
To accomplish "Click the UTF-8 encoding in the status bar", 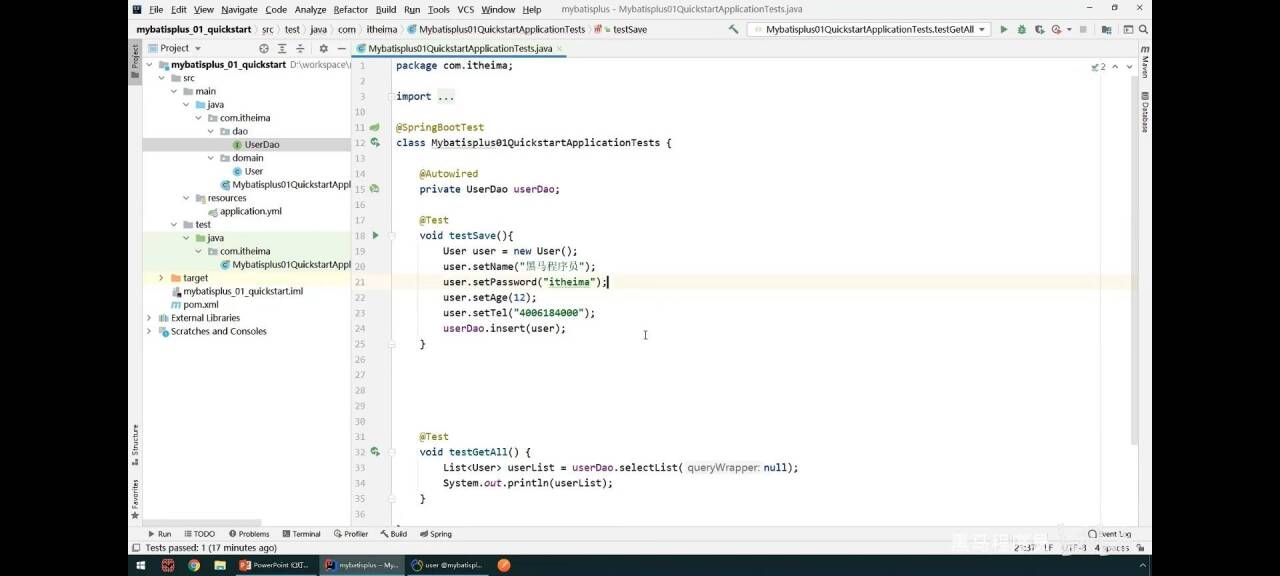I will point(1074,548).
